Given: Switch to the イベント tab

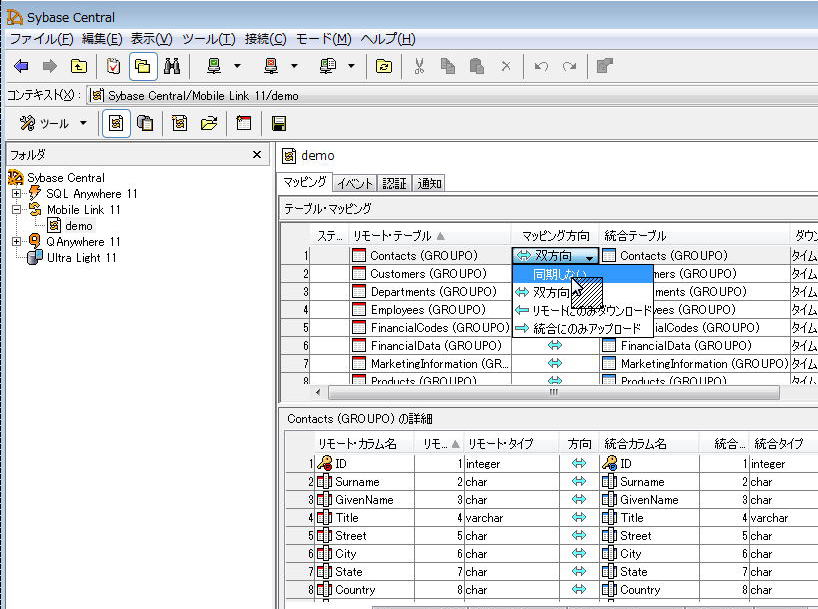Looking at the screenshot, I should pyautogui.click(x=355, y=183).
